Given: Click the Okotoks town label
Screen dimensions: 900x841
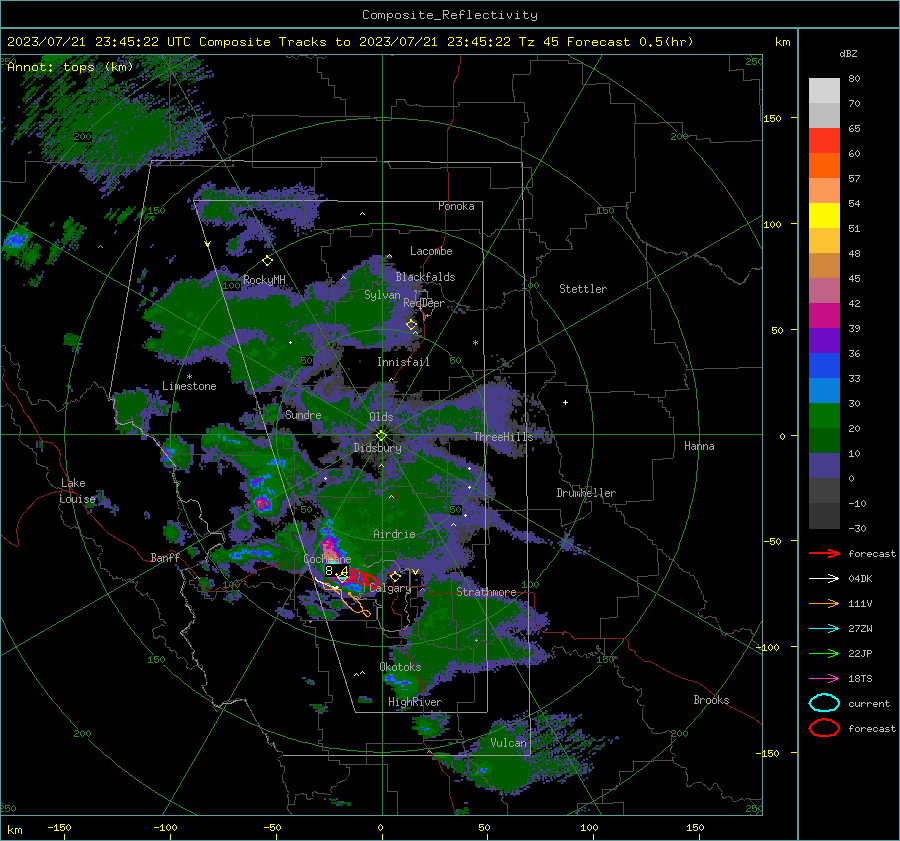Looking at the screenshot, I should point(400,667).
